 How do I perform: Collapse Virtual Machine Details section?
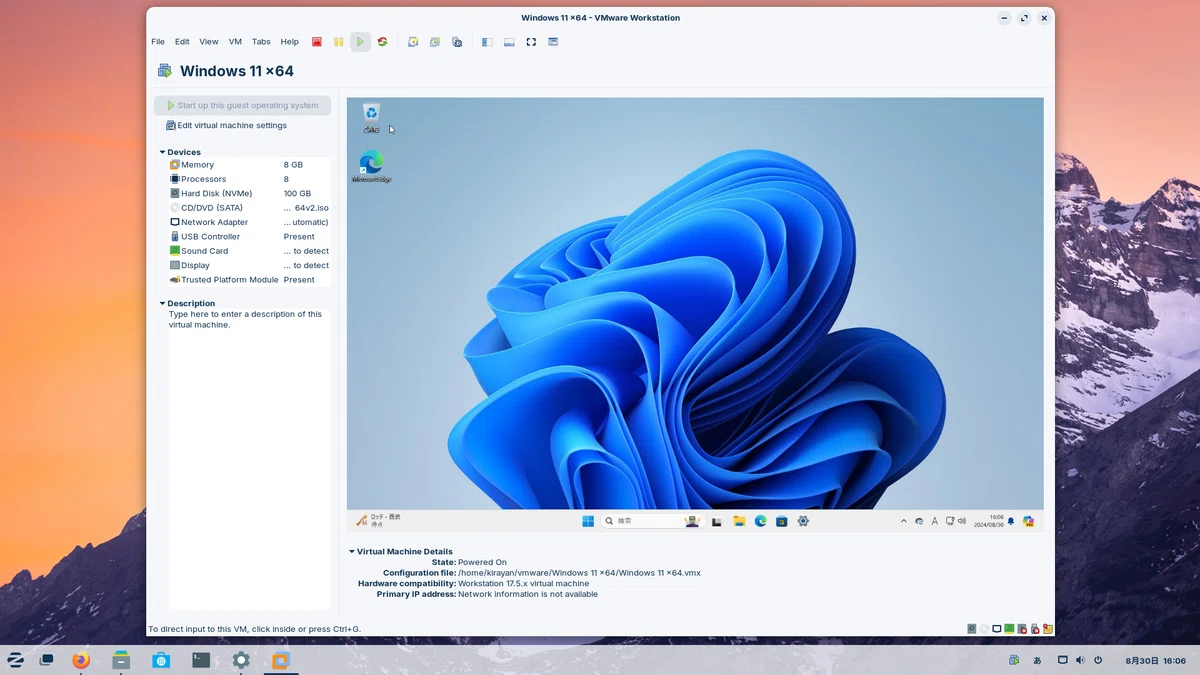point(352,551)
